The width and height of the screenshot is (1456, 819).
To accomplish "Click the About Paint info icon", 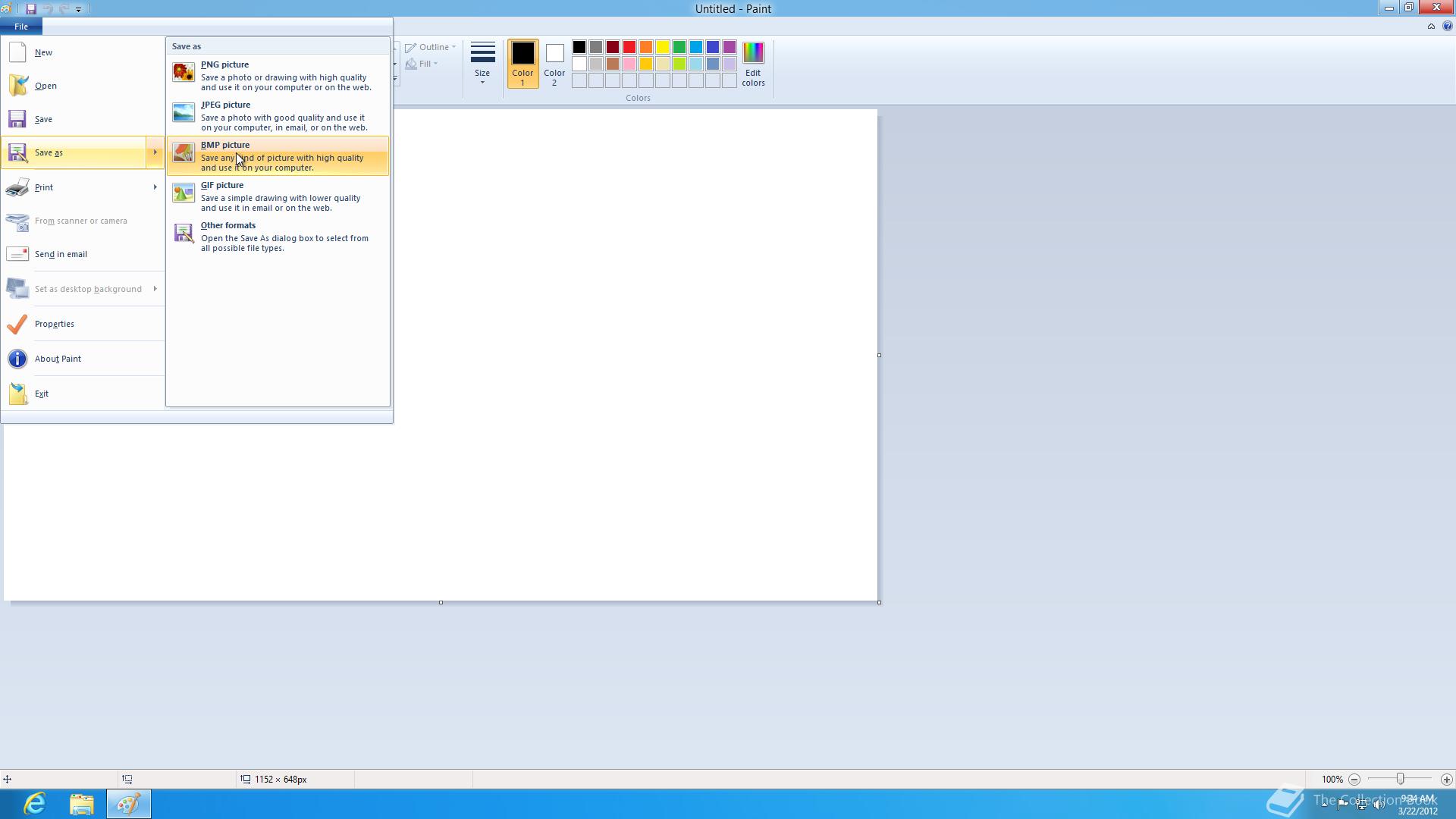I will click(17, 359).
